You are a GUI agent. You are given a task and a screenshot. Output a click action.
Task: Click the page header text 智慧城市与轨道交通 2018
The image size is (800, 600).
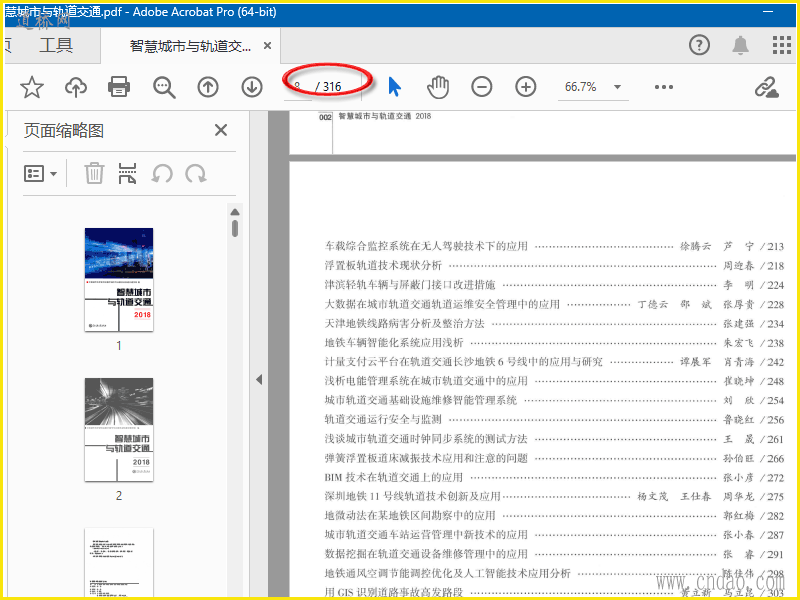[385, 116]
